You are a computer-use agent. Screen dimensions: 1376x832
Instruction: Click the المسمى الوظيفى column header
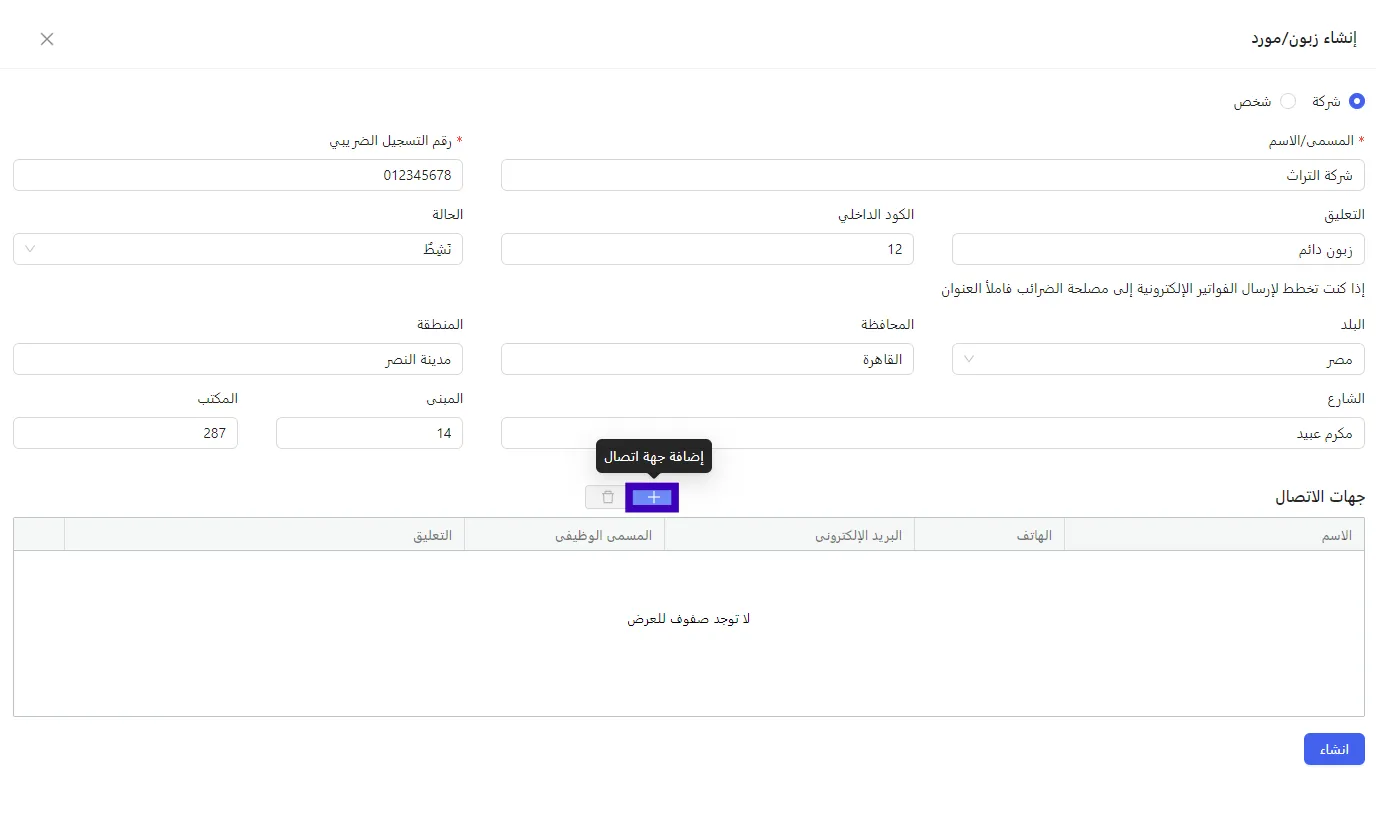coord(564,535)
